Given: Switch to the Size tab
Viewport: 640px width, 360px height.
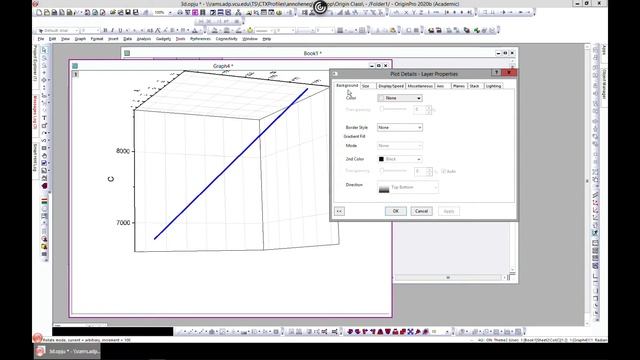Looking at the screenshot, I should coord(366,86).
